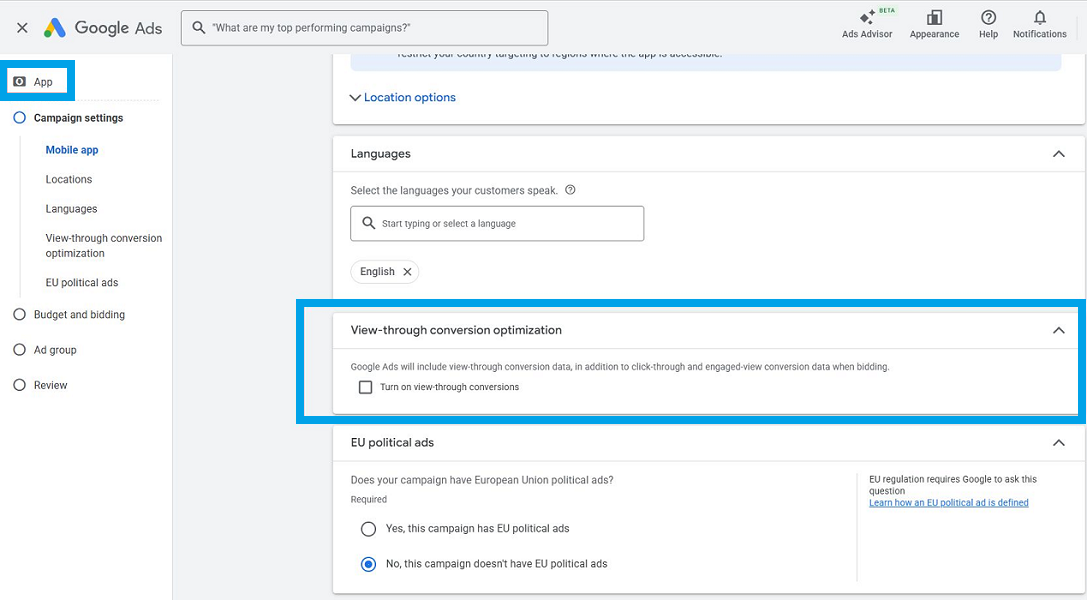Open the Appearance settings icon
The height and width of the screenshot is (600, 1087).
[934, 19]
